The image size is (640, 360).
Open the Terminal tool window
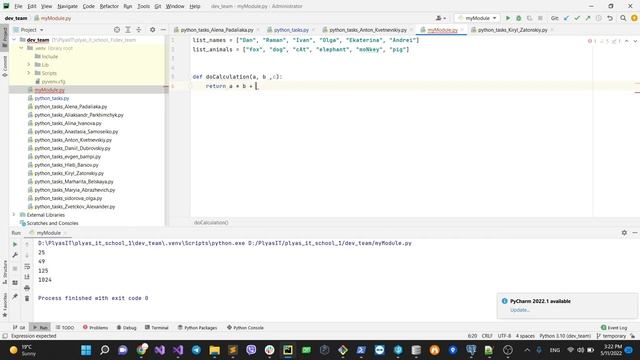[157, 327]
